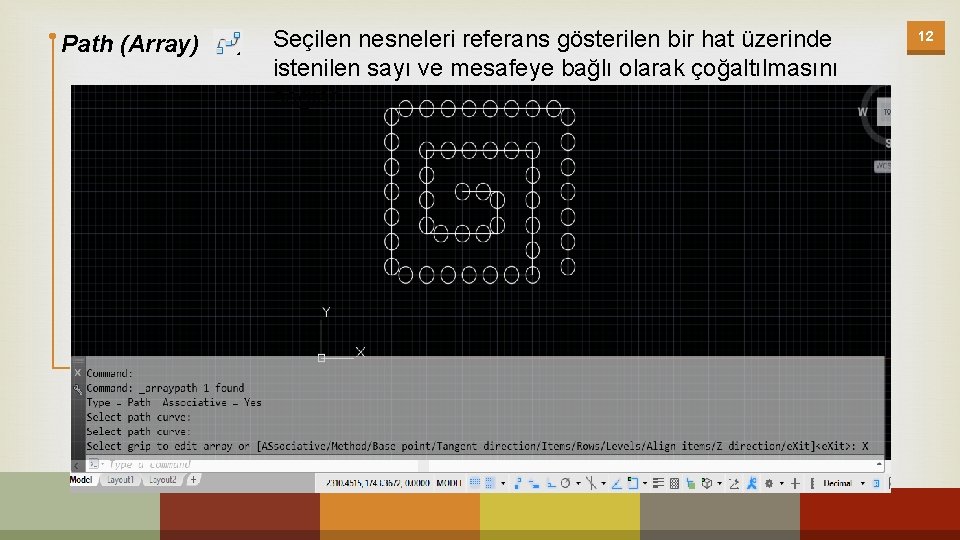Click the Levels option in command prompt
The height and width of the screenshot is (540, 960).
(x=622, y=446)
